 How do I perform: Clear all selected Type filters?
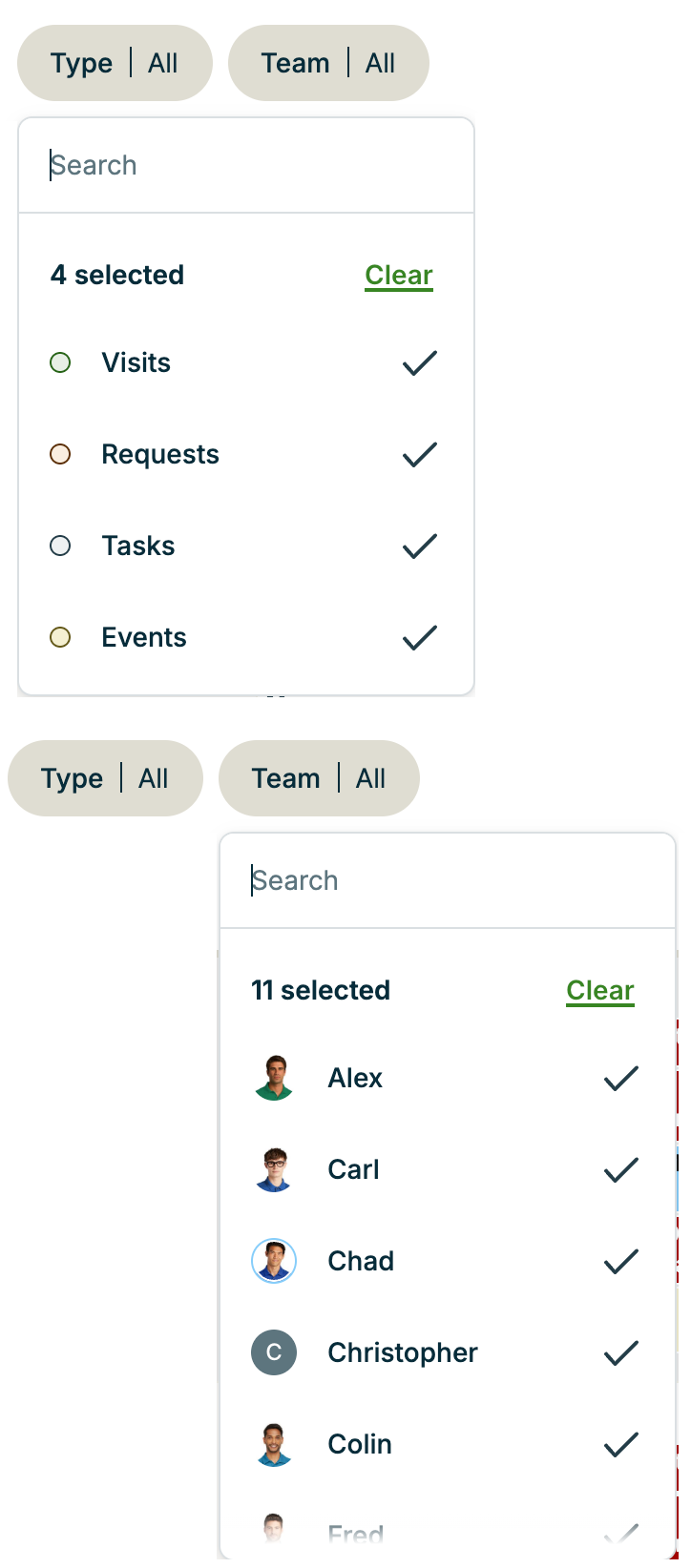(398, 275)
